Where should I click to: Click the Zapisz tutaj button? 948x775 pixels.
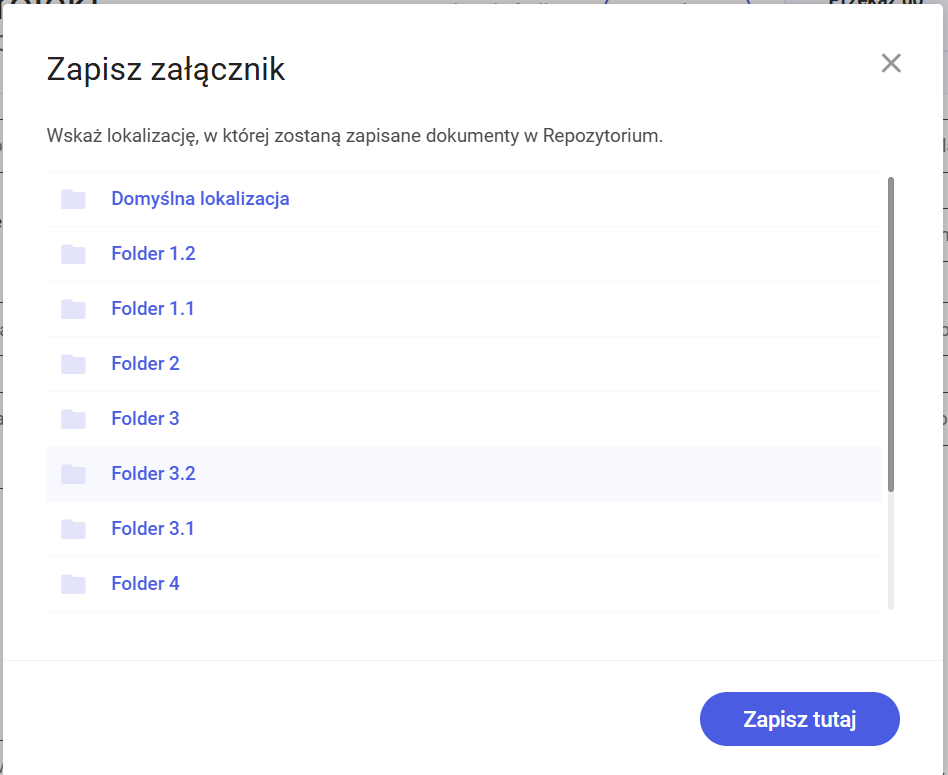[799, 719]
